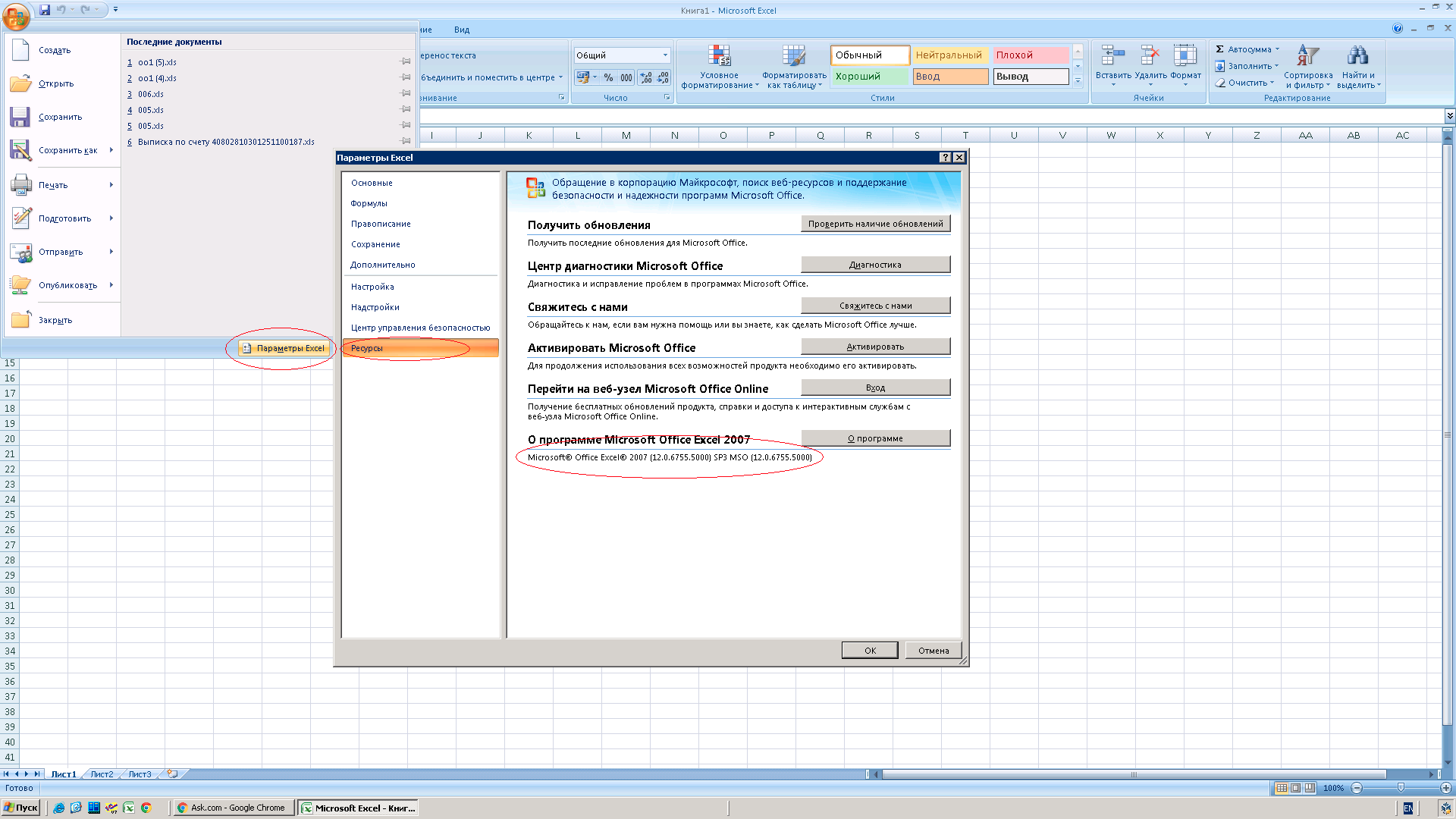1456x819 pixels.
Task: Click the Save icon in quick access toolbar
Action: tap(45, 10)
